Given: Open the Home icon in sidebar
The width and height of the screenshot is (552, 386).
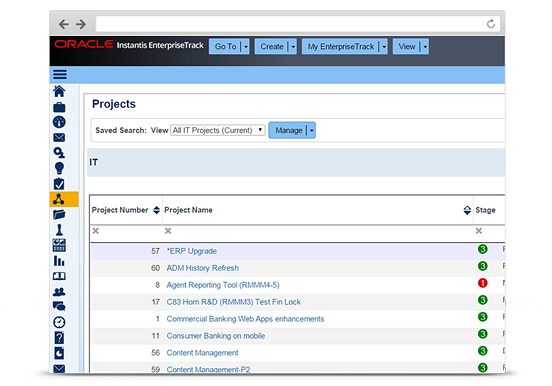Looking at the screenshot, I should pyautogui.click(x=59, y=91).
